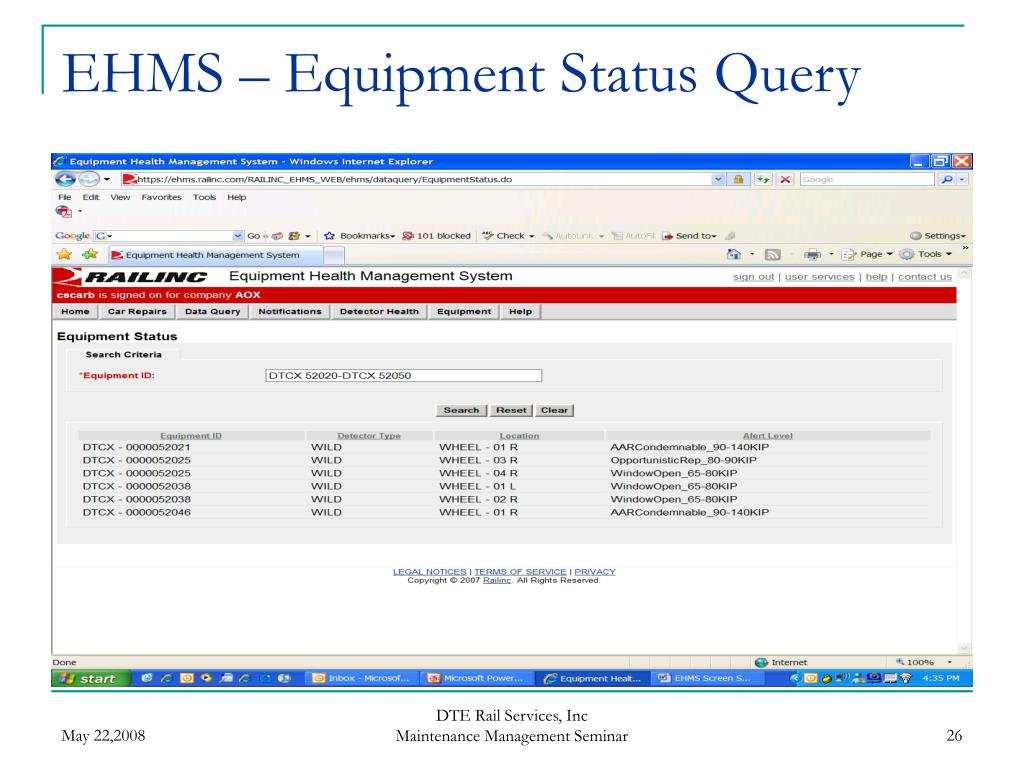Click the sign out link

tap(753, 277)
